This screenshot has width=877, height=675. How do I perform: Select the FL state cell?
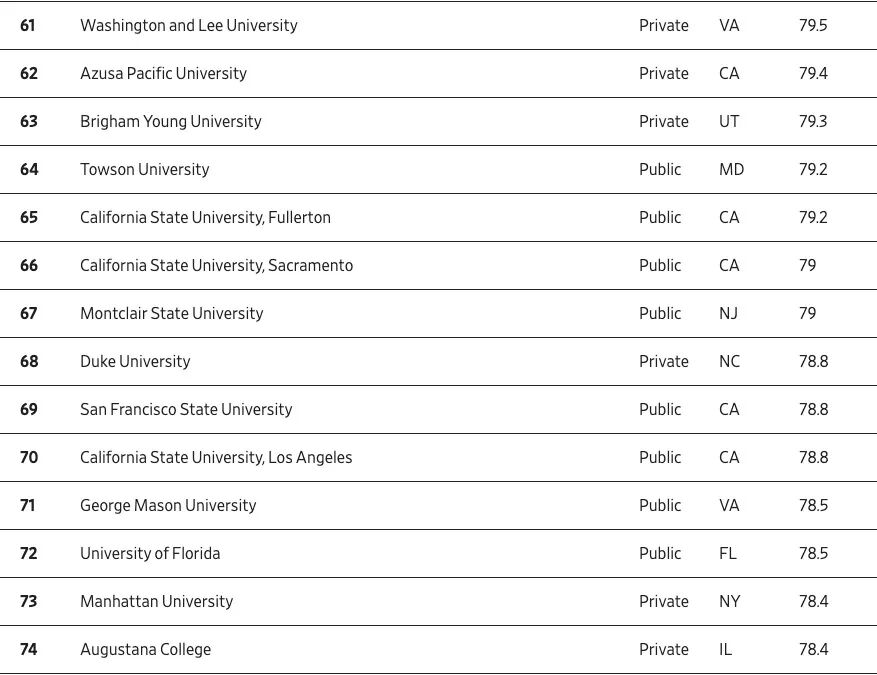[x=728, y=554]
